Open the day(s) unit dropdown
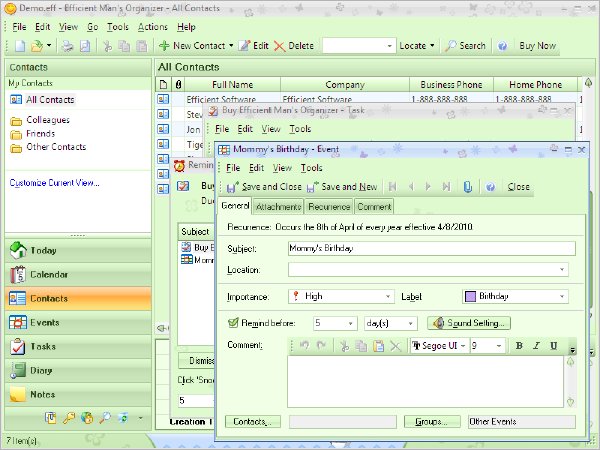Viewport: 600px width, 450px height. [x=410, y=323]
